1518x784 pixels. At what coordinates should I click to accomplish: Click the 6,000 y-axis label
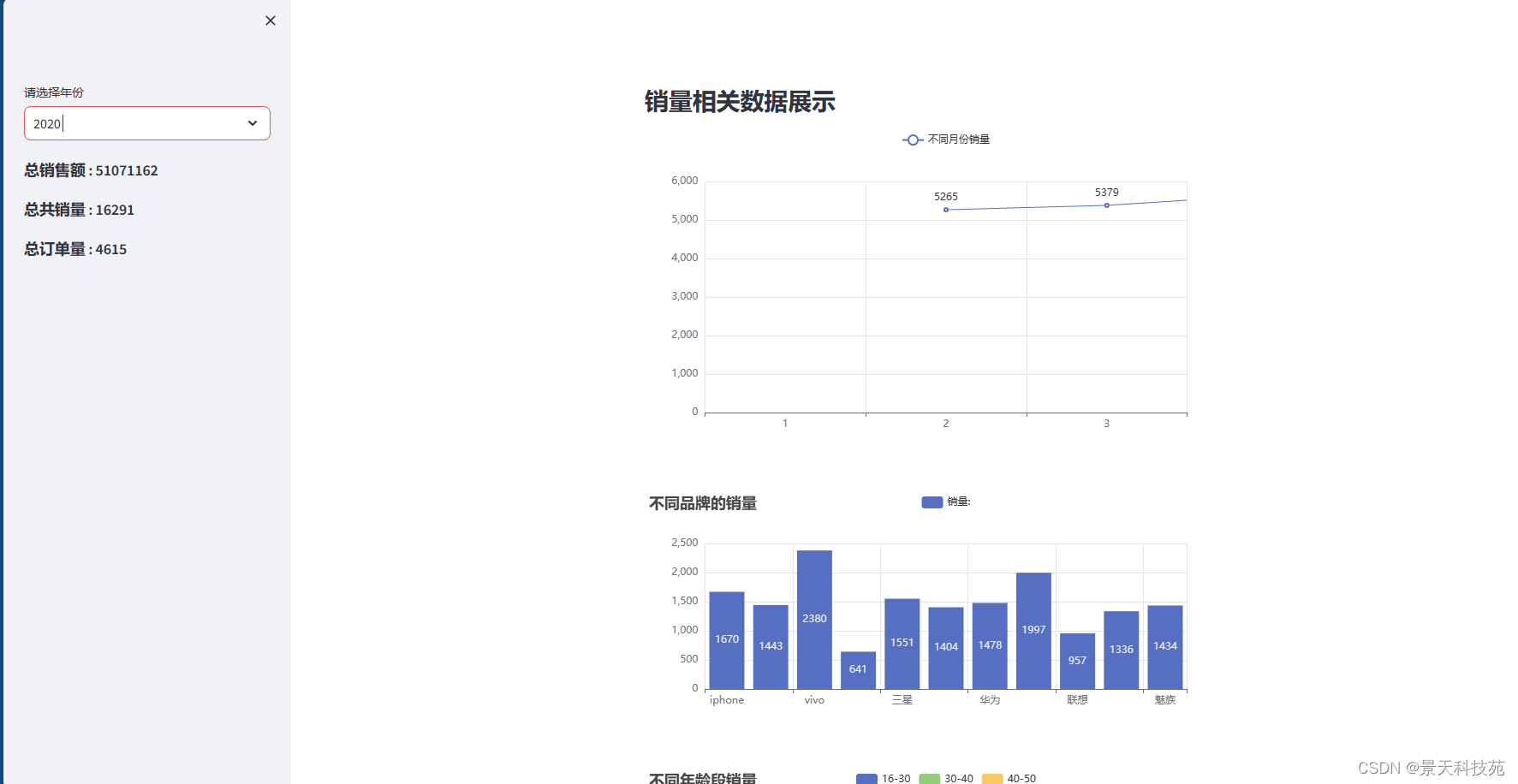[685, 181]
